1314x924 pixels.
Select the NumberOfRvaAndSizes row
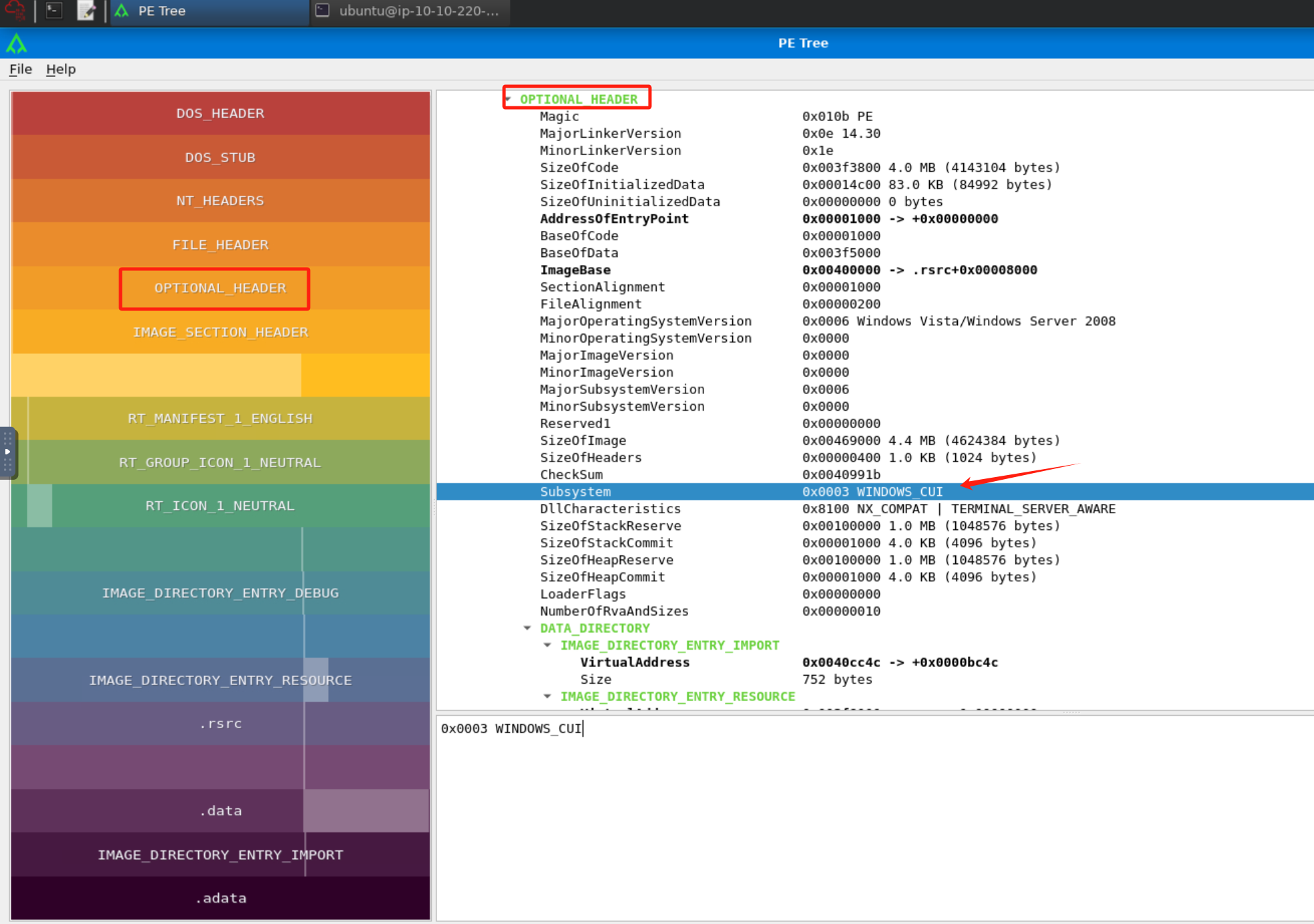(x=875, y=612)
